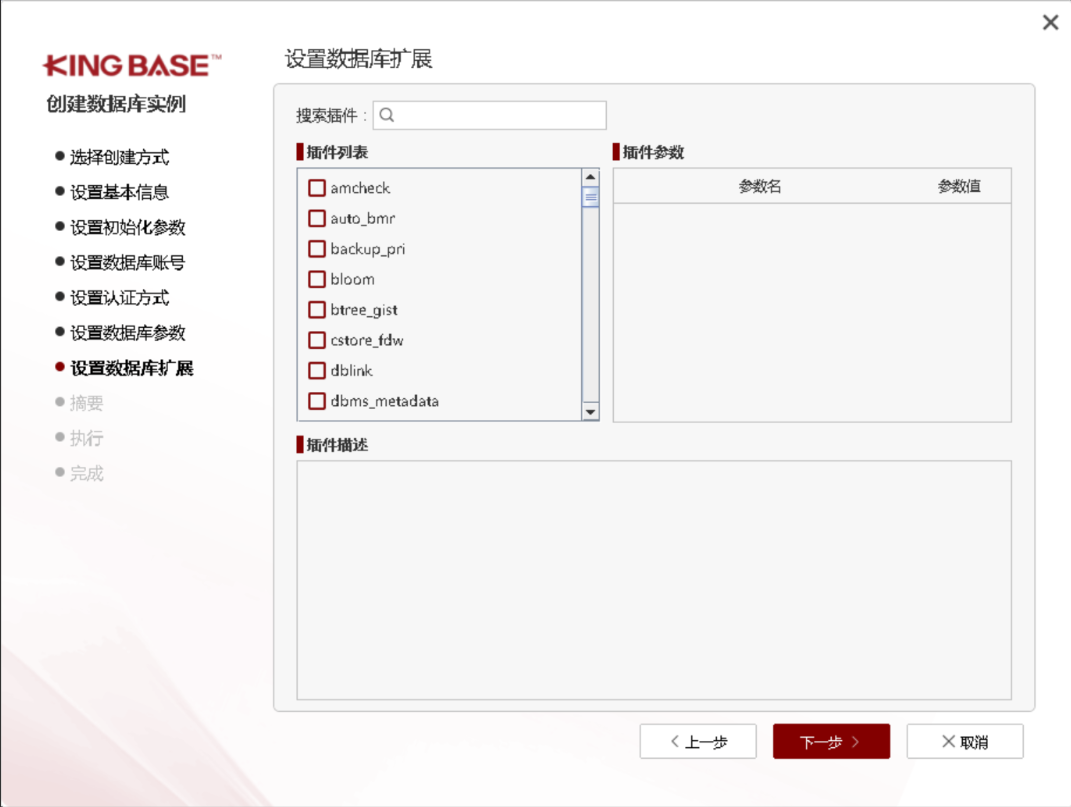Click the bloom list label
This screenshot has width=1071, height=807.
(352, 279)
